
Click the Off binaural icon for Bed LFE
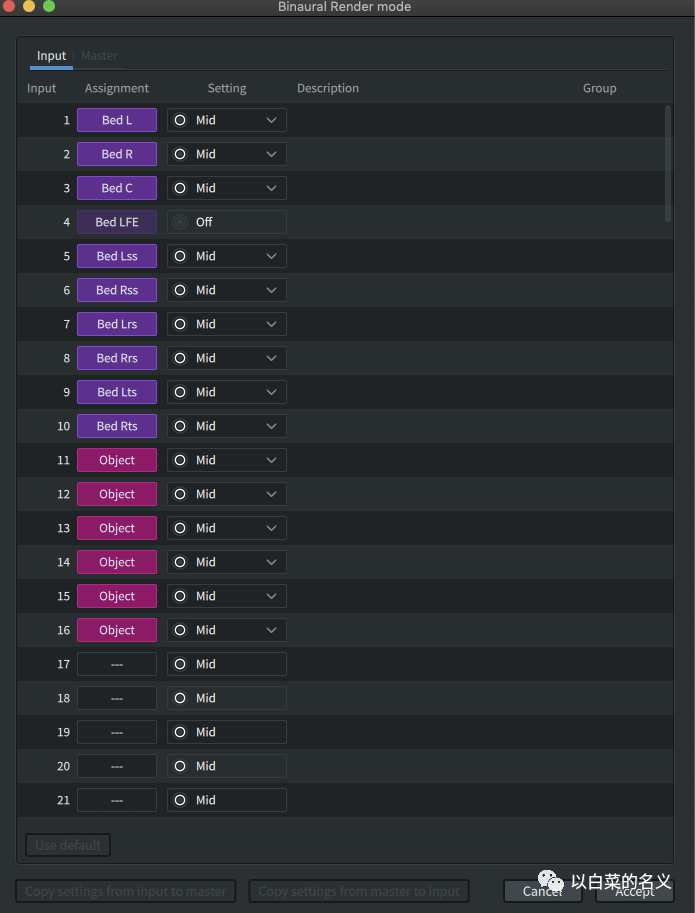[180, 222]
